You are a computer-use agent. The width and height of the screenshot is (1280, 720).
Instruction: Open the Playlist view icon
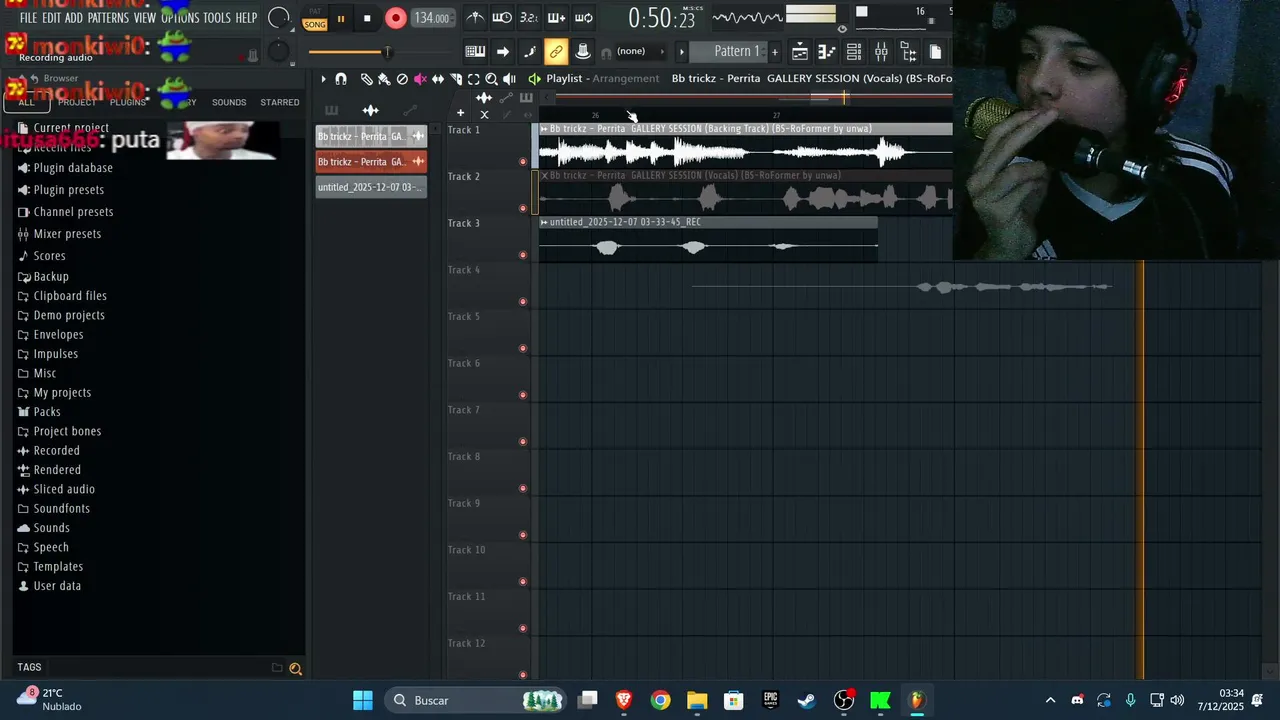pos(800,52)
